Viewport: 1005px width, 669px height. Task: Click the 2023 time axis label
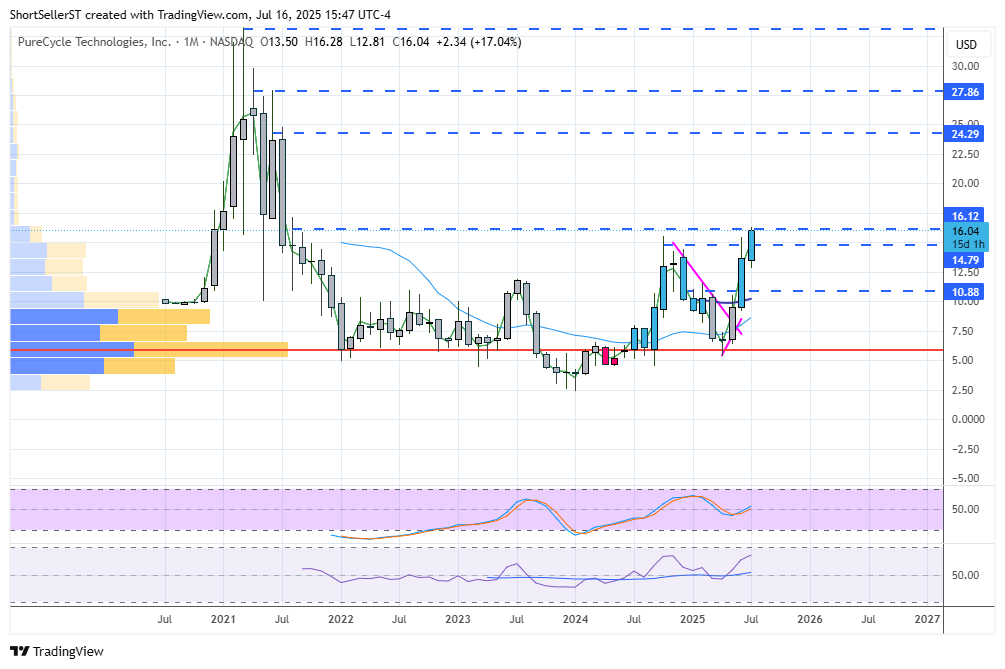[x=458, y=619]
